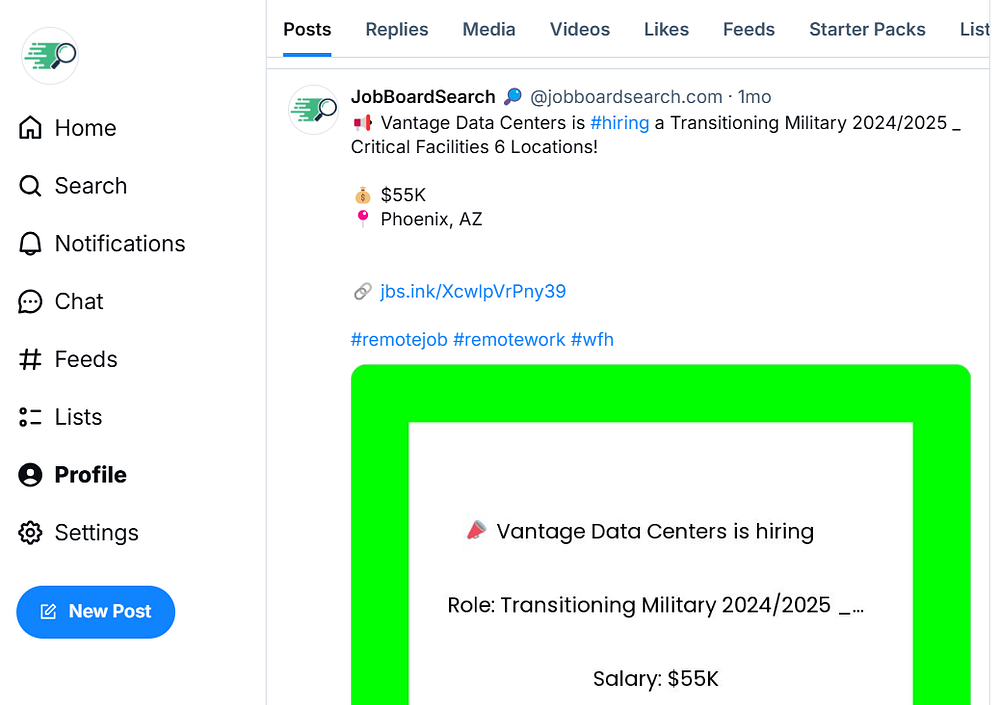Open the Lists label in sidebar
Image resolution: width=1000 pixels, height=705 pixels.
(78, 417)
